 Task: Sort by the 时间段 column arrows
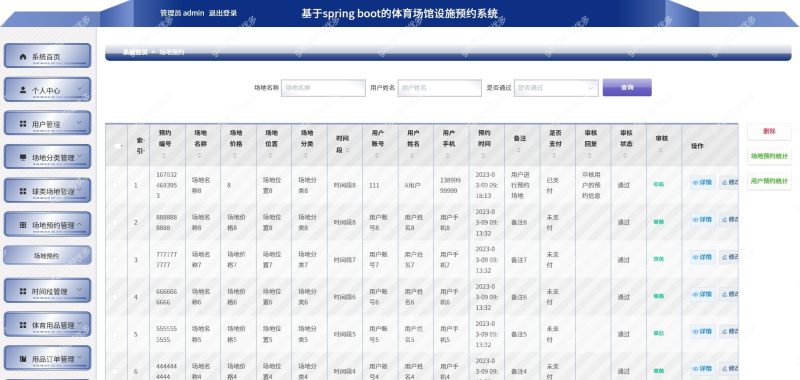(x=348, y=150)
